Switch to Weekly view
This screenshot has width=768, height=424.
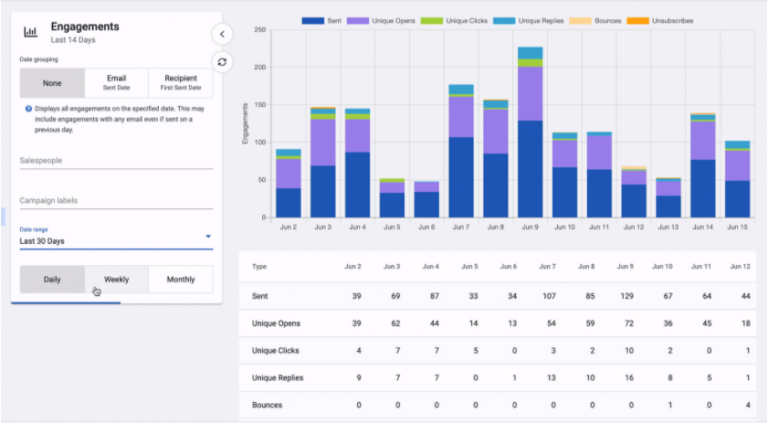tap(116, 279)
